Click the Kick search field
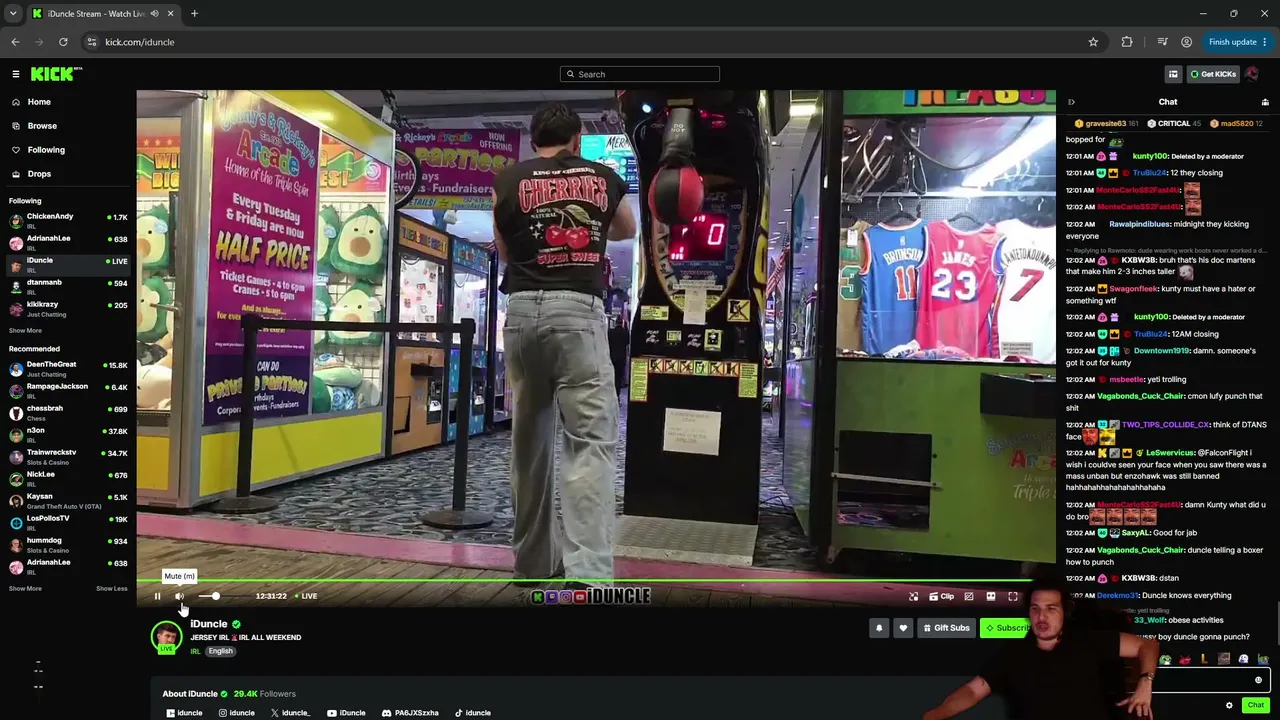The width and height of the screenshot is (1280, 720). point(640,74)
